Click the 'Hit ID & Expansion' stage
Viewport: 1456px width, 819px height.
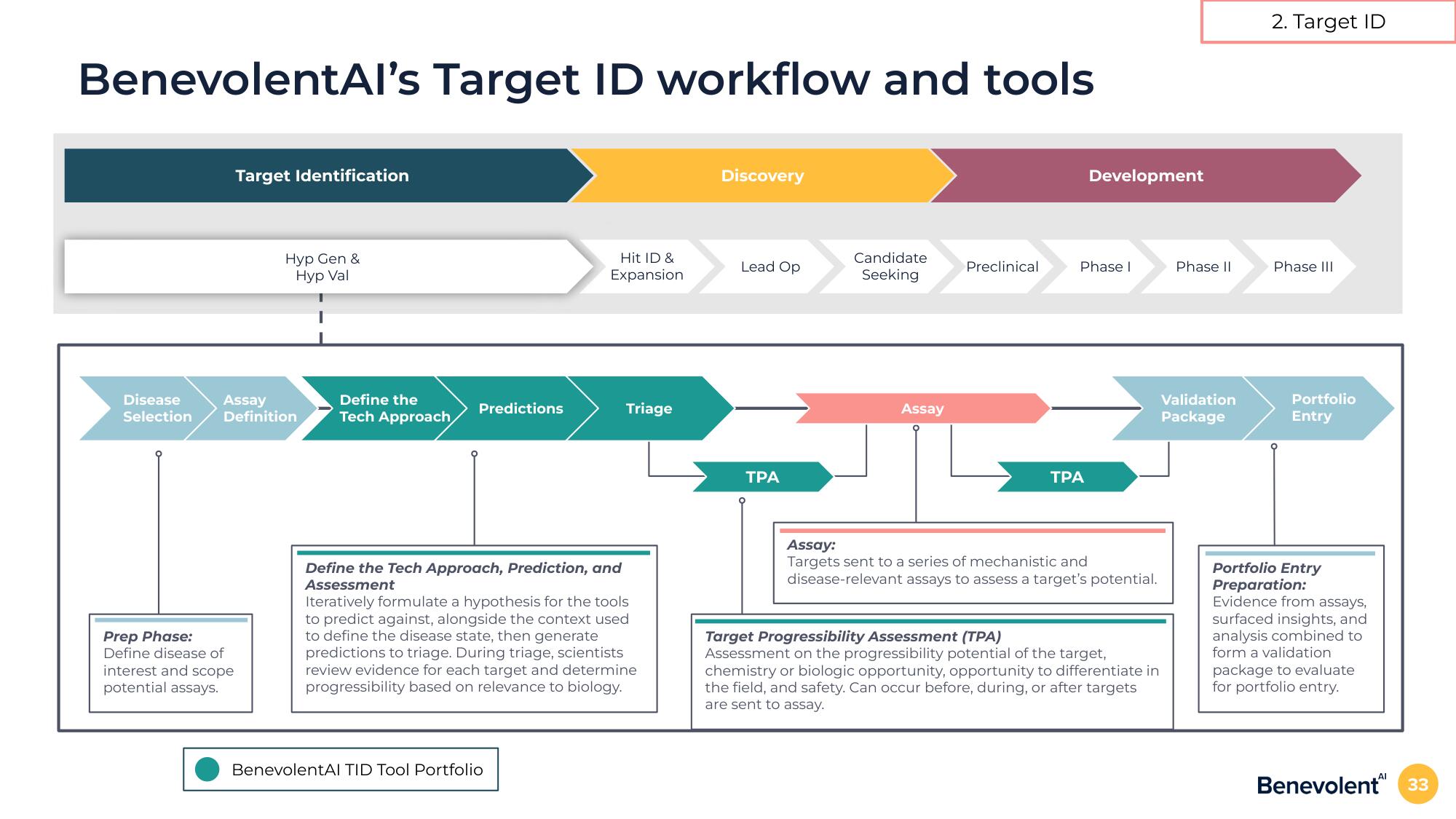pos(646,266)
